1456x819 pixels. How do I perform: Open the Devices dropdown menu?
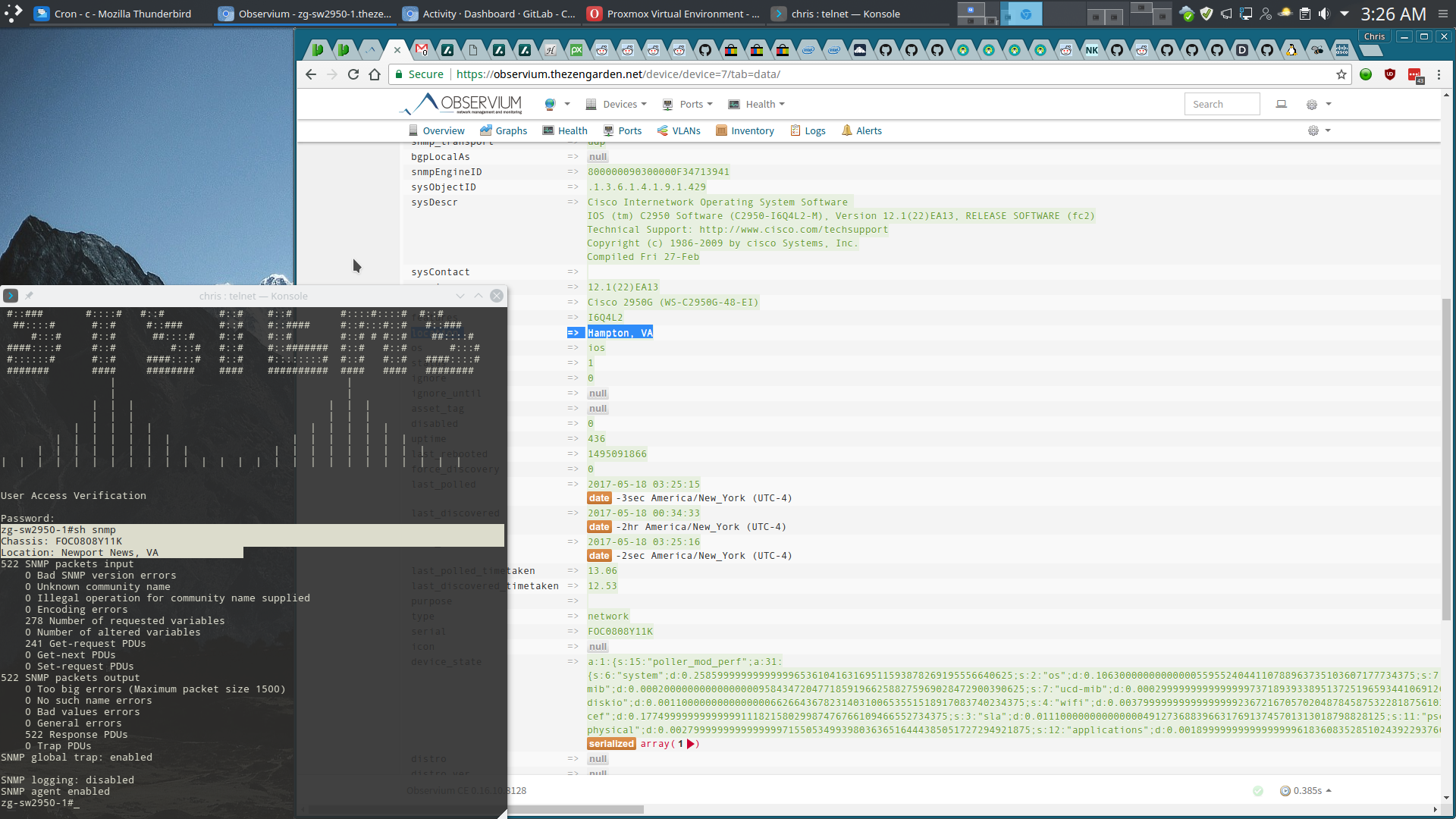pos(617,104)
